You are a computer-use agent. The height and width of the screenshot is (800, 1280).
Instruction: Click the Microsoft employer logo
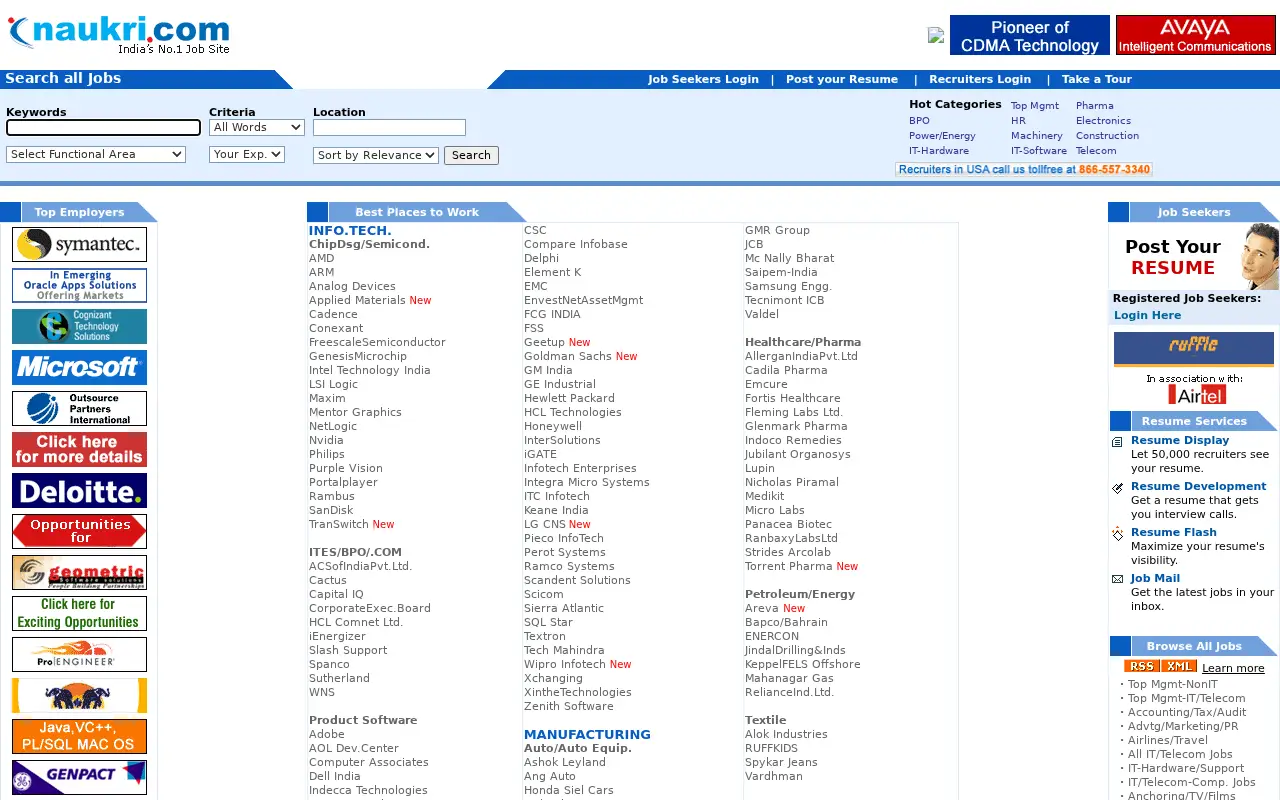[79, 368]
